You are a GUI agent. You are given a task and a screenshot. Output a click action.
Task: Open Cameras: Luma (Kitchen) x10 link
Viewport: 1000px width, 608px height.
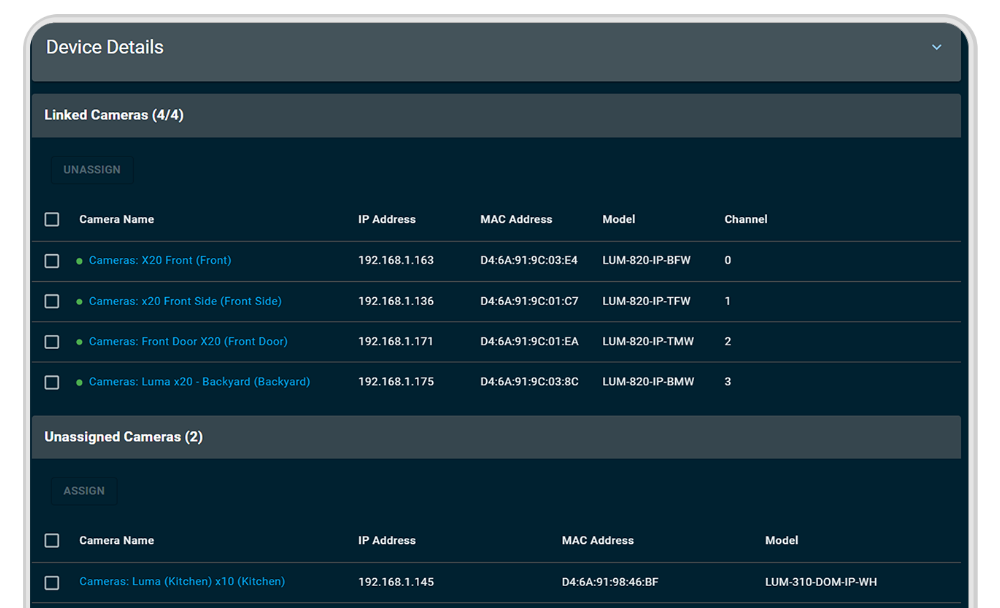(182, 582)
